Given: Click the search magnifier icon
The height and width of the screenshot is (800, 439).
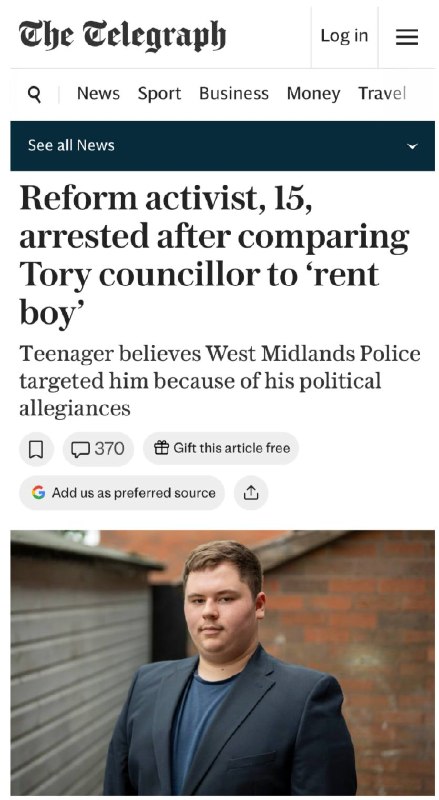Looking at the screenshot, I should pyautogui.click(x=34, y=94).
